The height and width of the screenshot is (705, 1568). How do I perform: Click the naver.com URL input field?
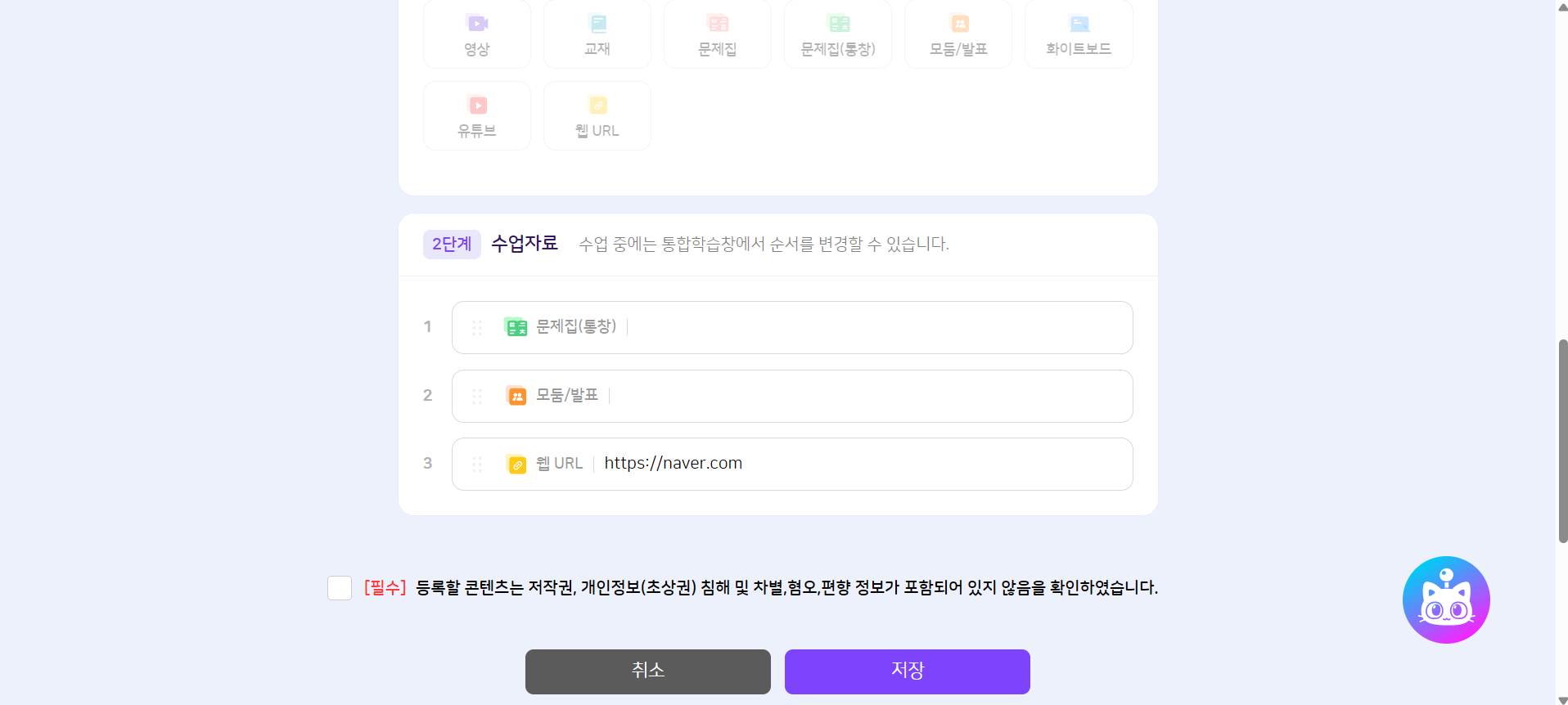click(859, 464)
